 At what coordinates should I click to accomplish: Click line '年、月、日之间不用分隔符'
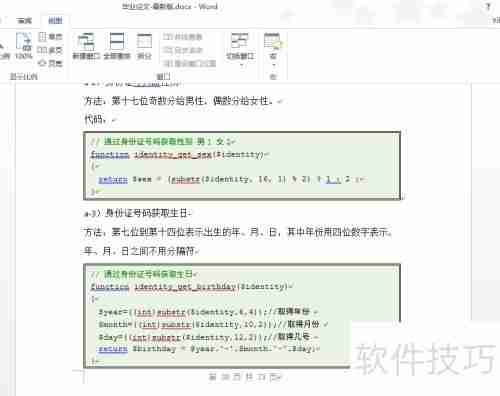[x=140, y=251]
